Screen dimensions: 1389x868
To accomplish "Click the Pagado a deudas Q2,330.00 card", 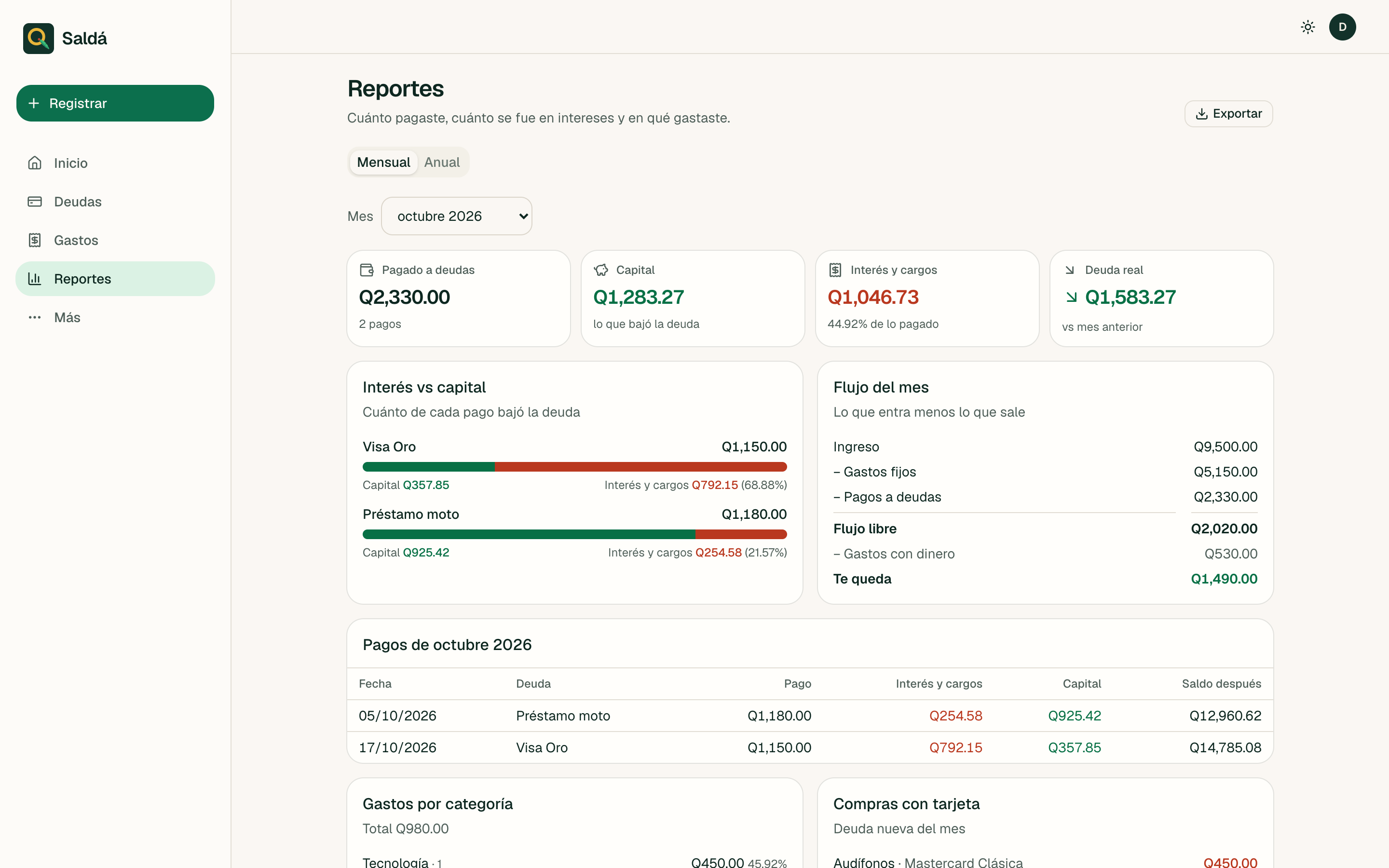I will click(459, 298).
